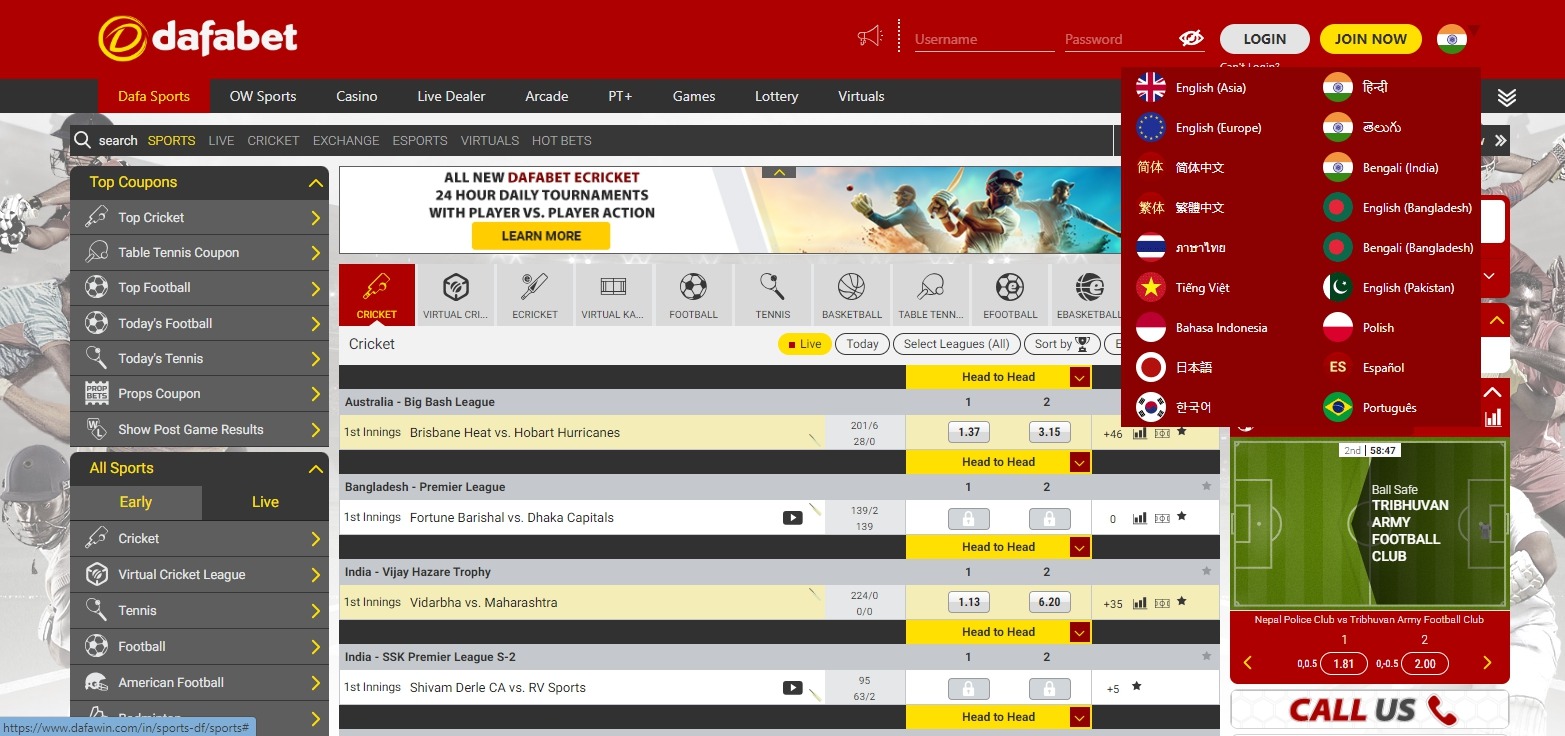The height and width of the screenshot is (736, 1565).
Task: Open the OW Sports tab
Action: (263, 97)
